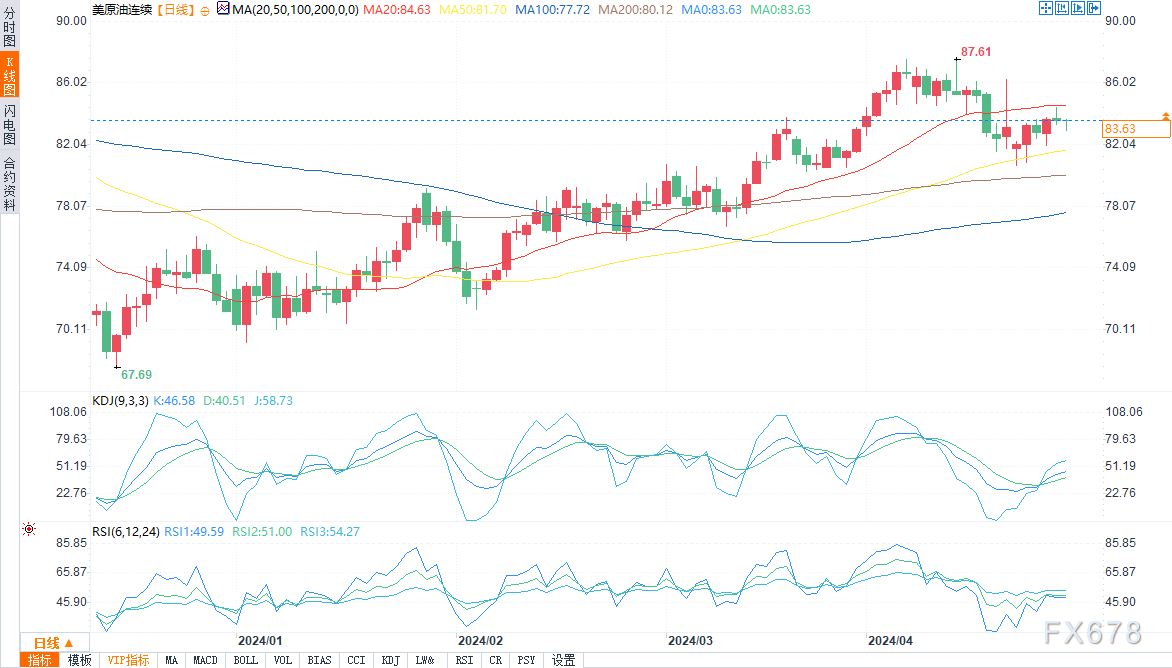Toggle the BOLL indicator on the chart

coord(245,660)
